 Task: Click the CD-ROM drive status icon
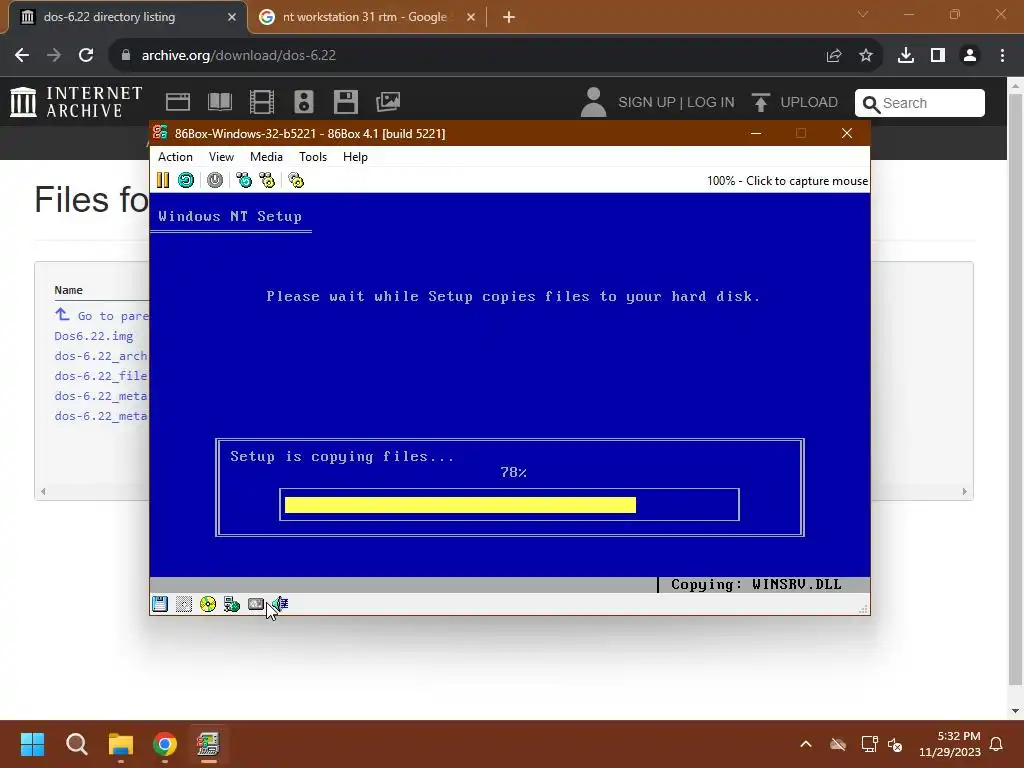pos(208,604)
